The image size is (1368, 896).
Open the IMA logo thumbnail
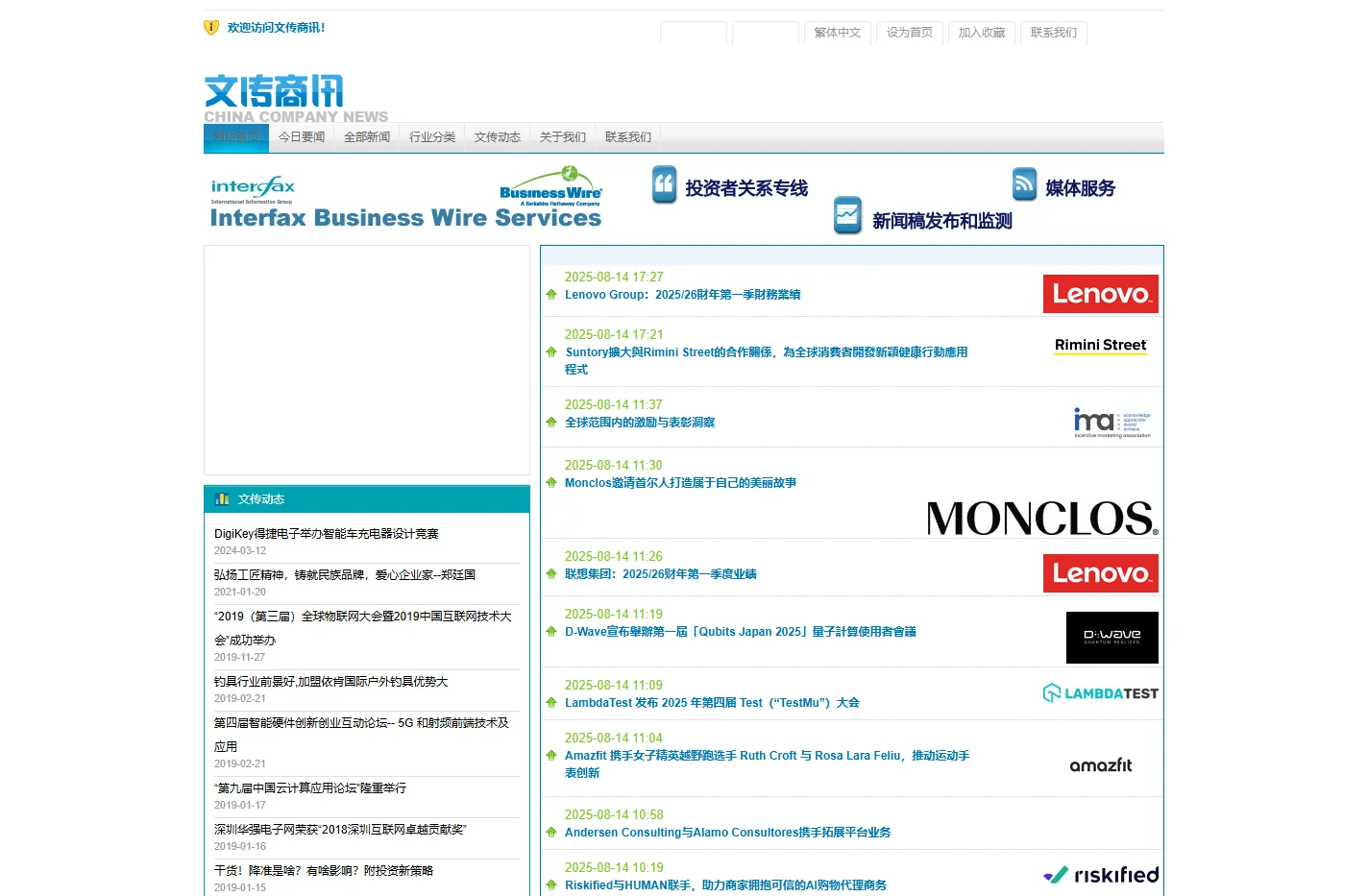[1111, 423]
